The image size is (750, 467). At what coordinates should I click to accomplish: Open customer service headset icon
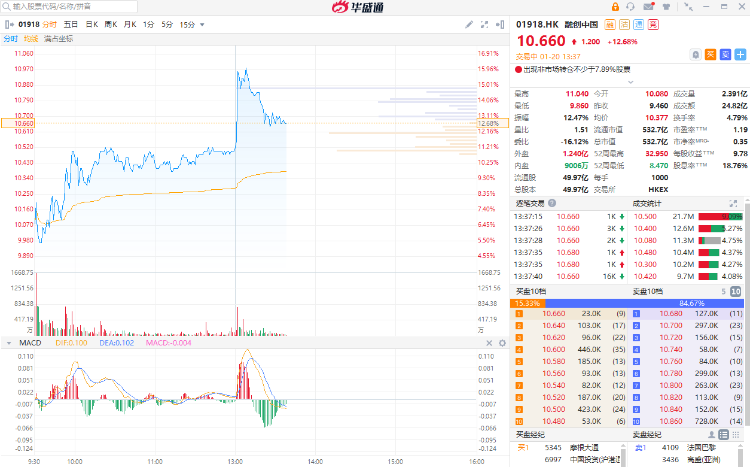click(x=630, y=7)
